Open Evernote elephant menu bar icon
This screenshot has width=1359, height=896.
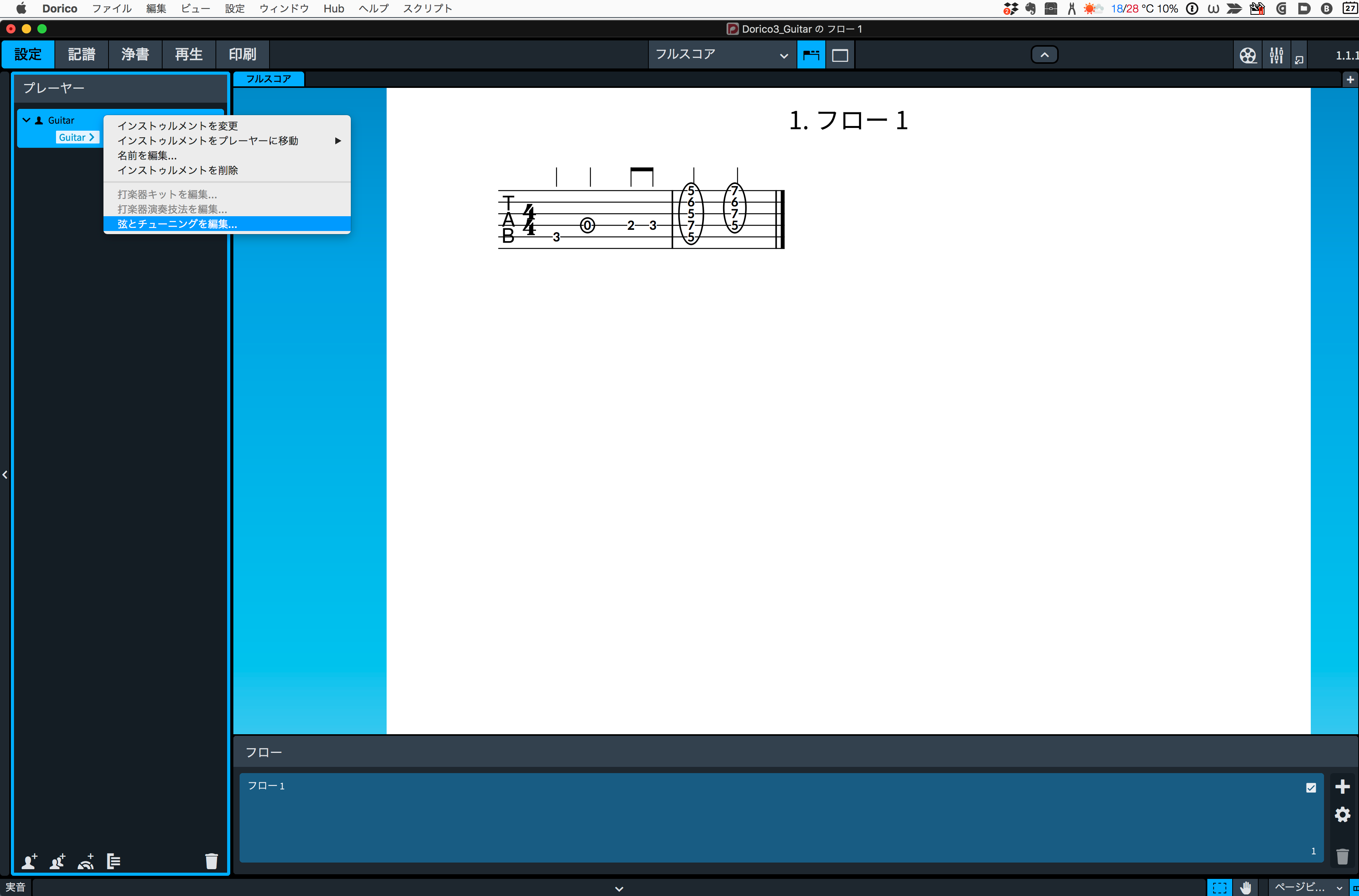[1030, 9]
